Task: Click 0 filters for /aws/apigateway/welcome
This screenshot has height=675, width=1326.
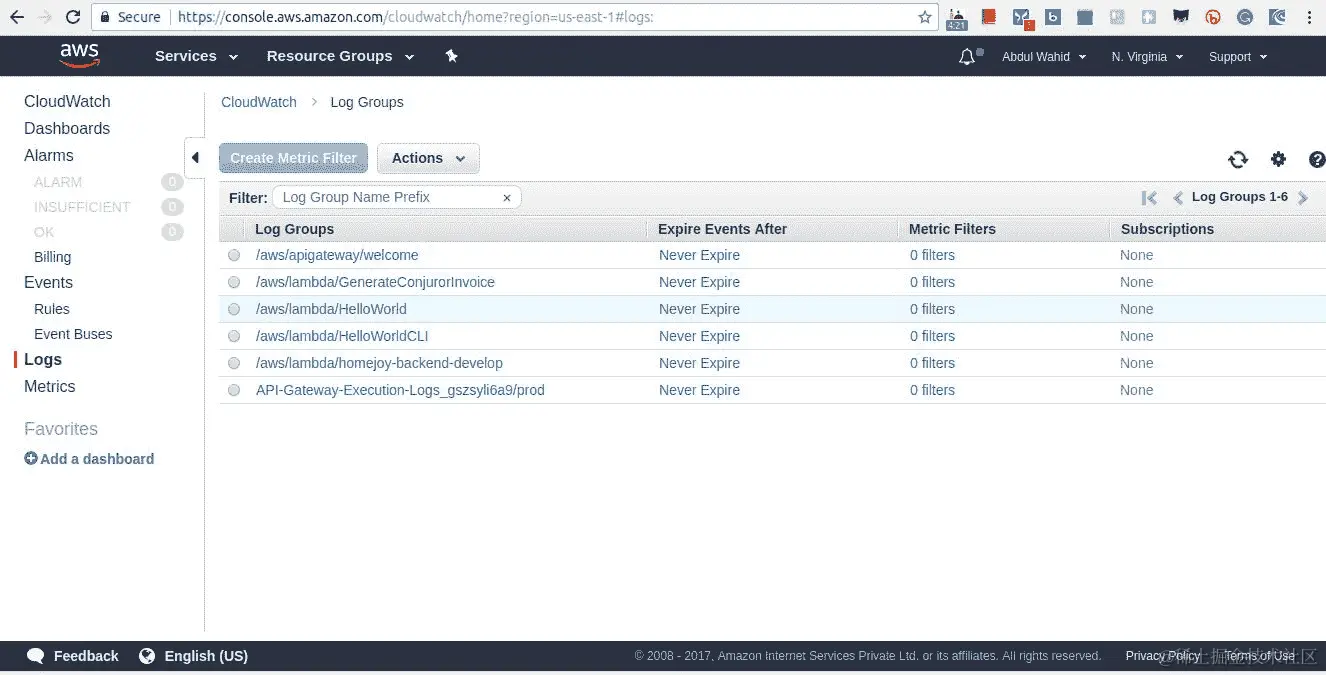Action: click(932, 255)
